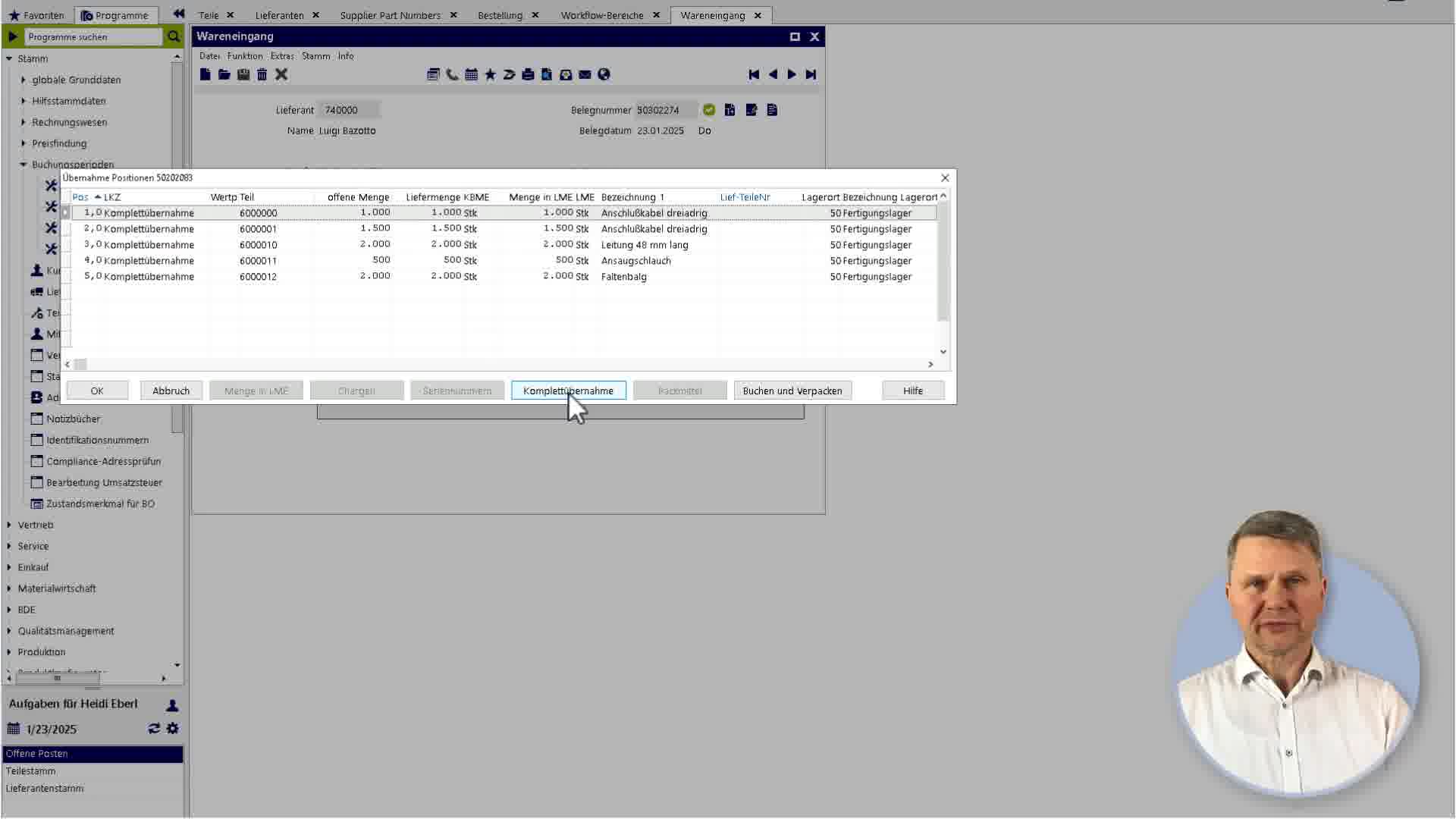
Task: Jump to first record arrow icon
Action: tap(754, 74)
